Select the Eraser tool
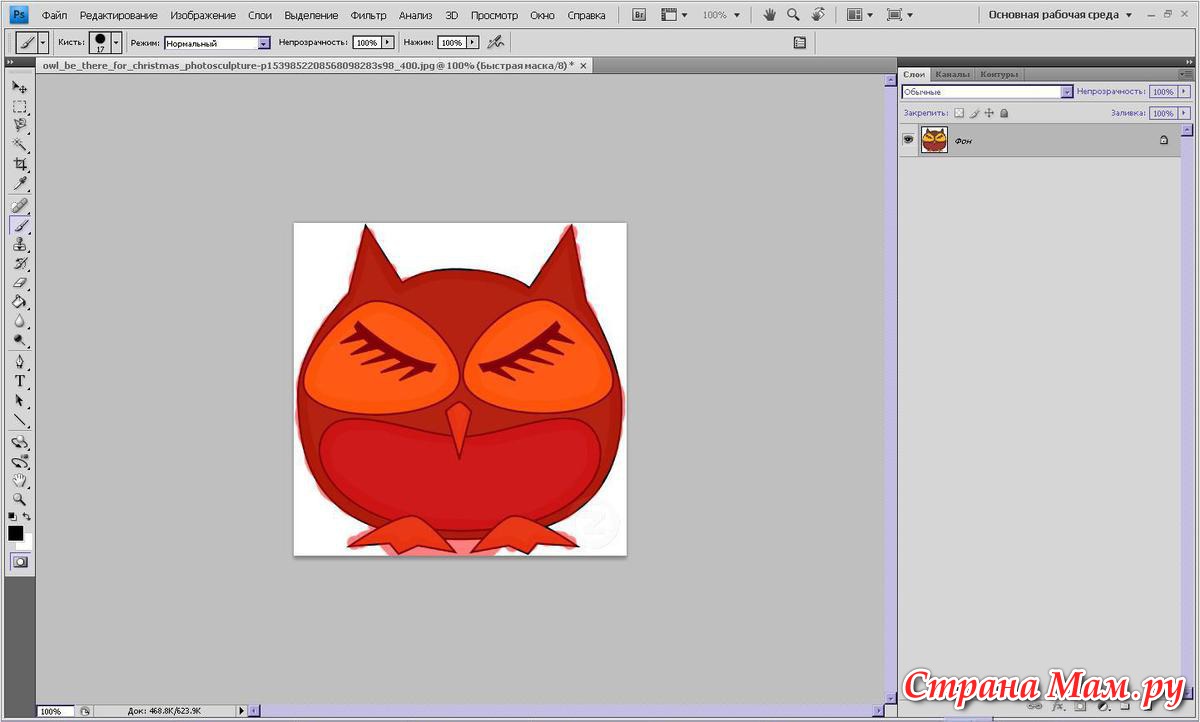The height and width of the screenshot is (722, 1200). click(x=19, y=283)
